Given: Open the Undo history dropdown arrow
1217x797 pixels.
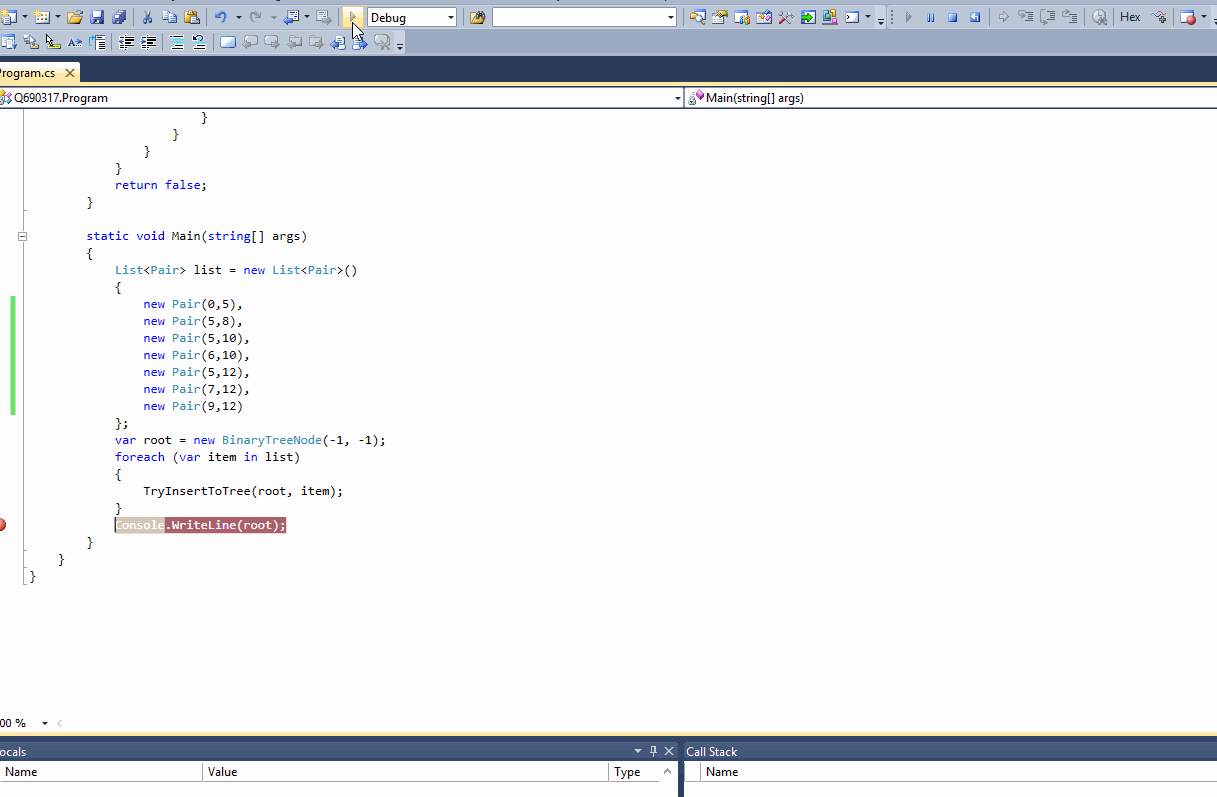Looking at the screenshot, I should pyautogui.click(x=238, y=17).
